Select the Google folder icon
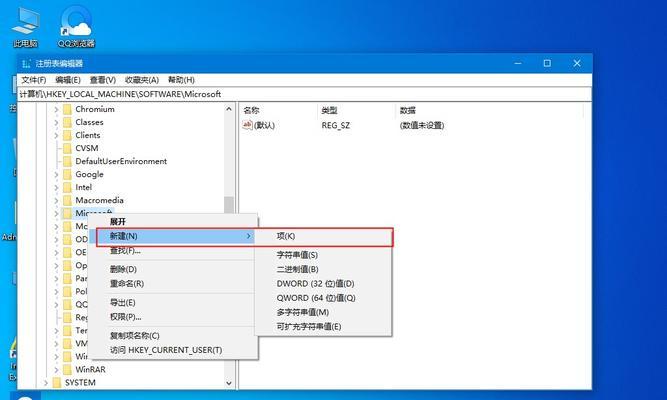Image resolution: width=667 pixels, height=400 pixels. (67, 174)
